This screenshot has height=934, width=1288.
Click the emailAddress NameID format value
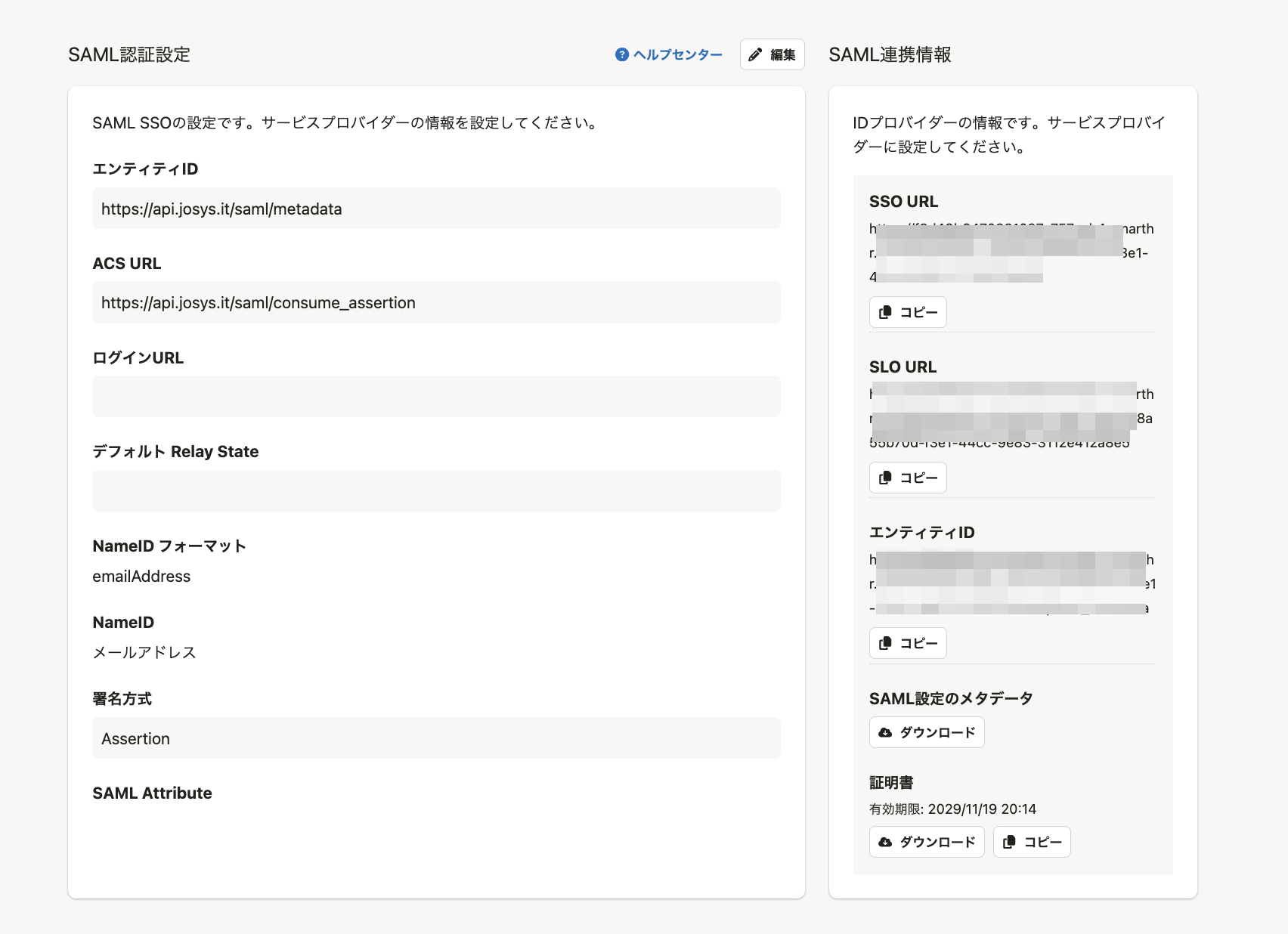[x=141, y=577]
